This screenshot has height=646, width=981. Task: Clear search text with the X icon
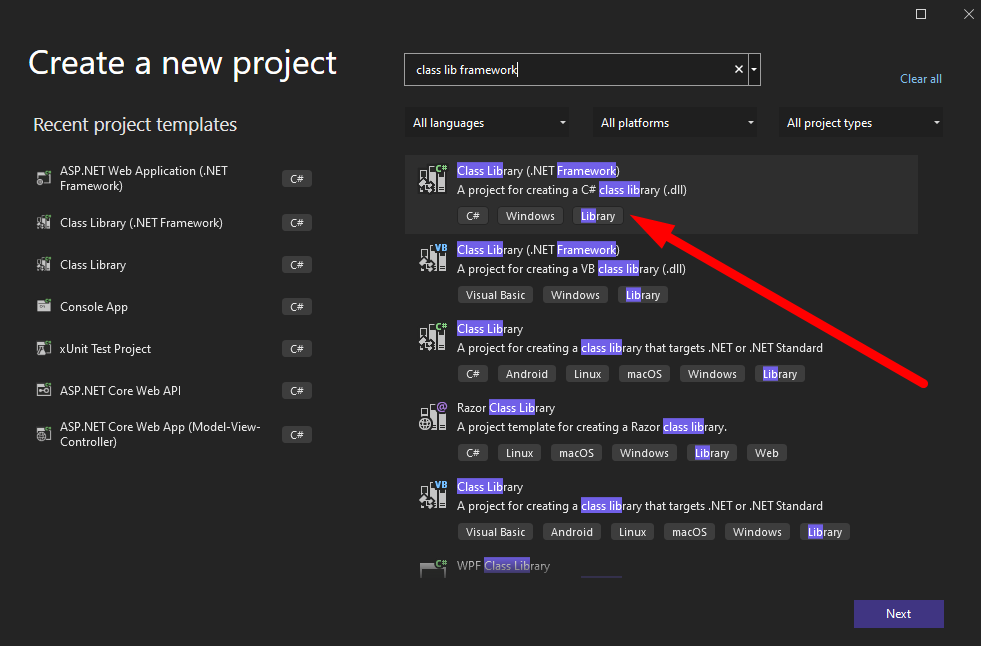[739, 70]
